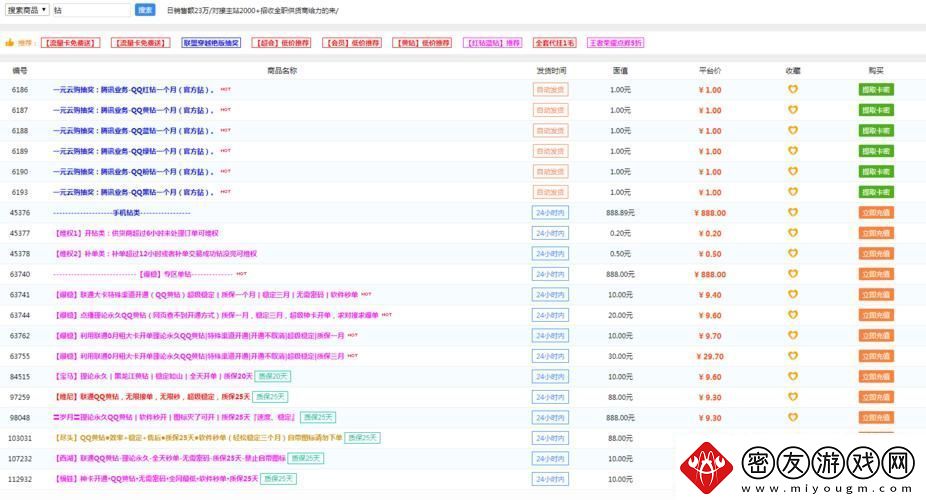The width and height of the screenshot is (926, 500).
Task: Click the 24小时内 badge in row 63762
Action: coord(550,336)
